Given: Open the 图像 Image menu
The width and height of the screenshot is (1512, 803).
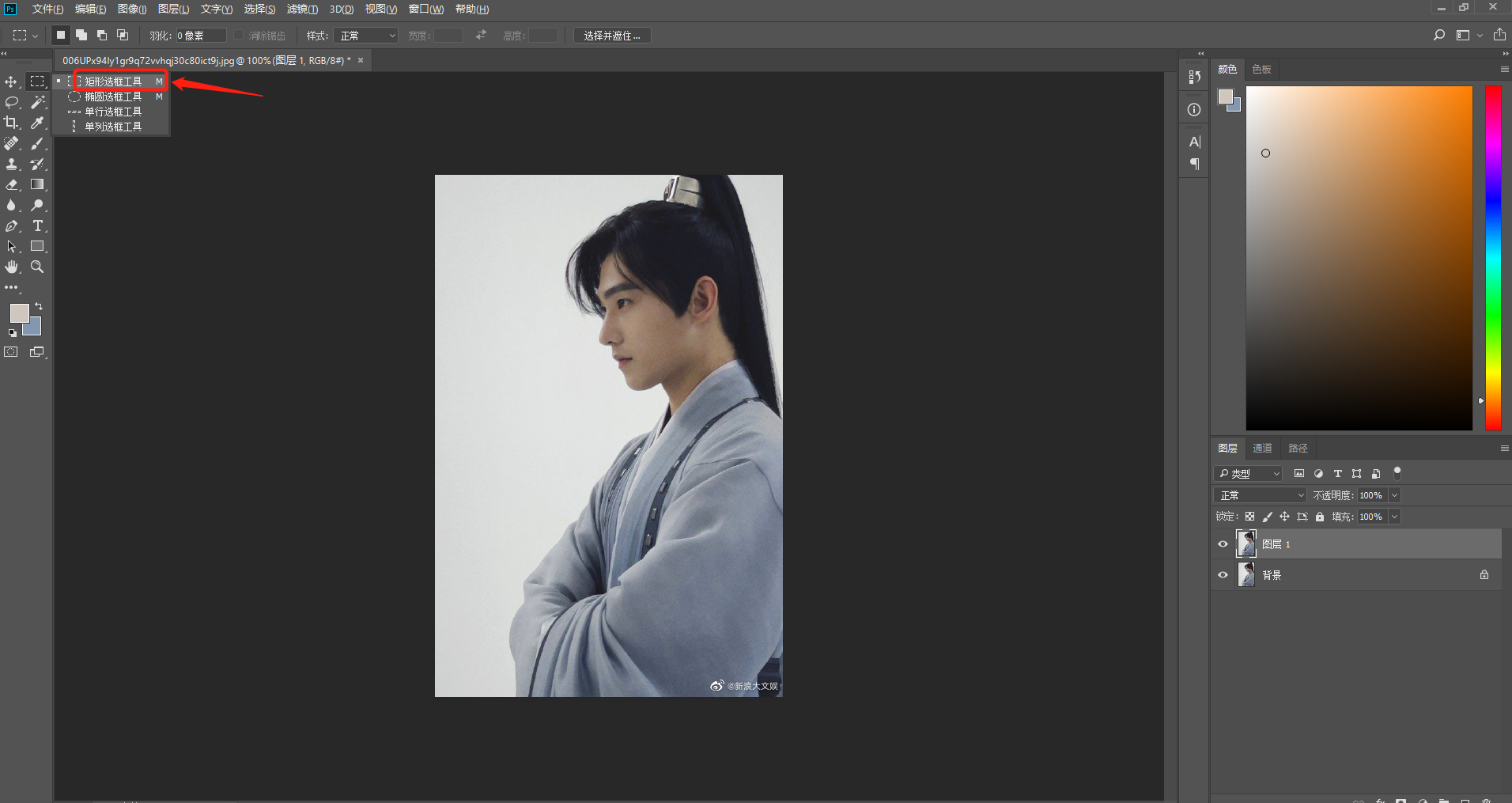Looking at the screenshot, I should click(132, 9).
